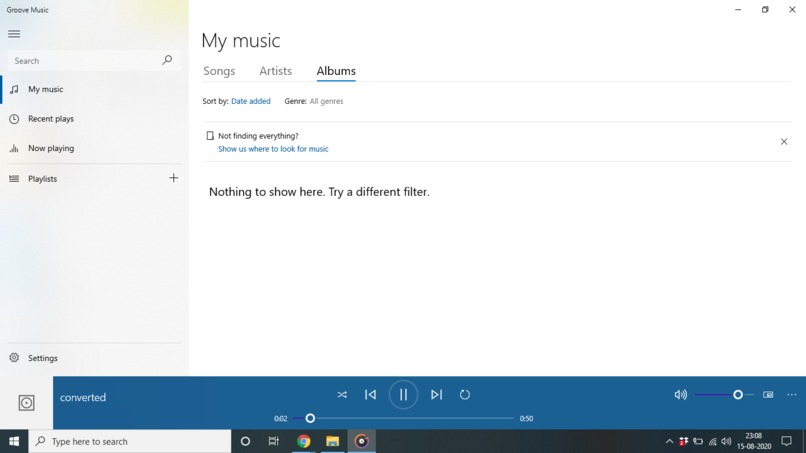Viewport: 806px width, 453px height.
Task: Open Task View on taskbar
Action: pyautogui.click(x=273, y=441)
